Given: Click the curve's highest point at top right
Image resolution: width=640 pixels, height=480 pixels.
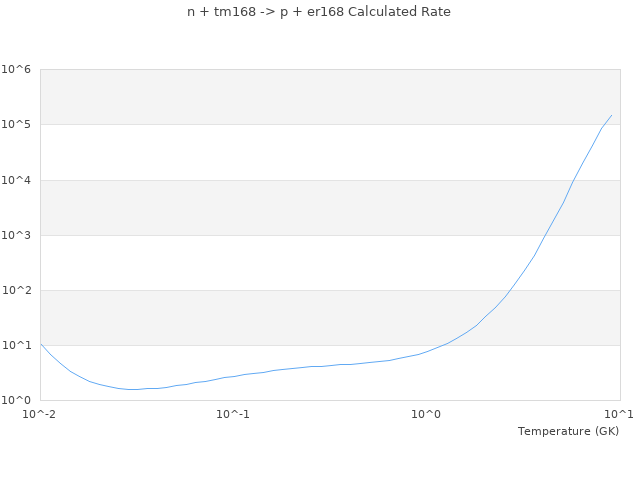Looking at the screenshot, I should tap(611, 115).
